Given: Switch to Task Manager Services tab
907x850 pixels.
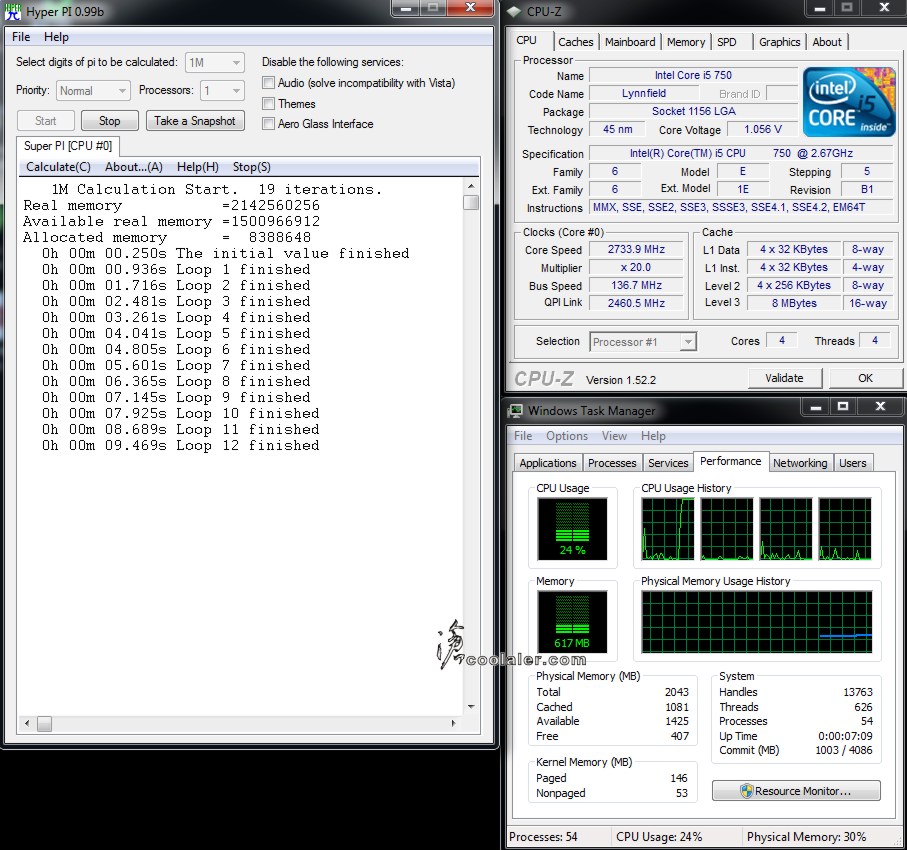Looking at the screenshot, I should point(668,463).
